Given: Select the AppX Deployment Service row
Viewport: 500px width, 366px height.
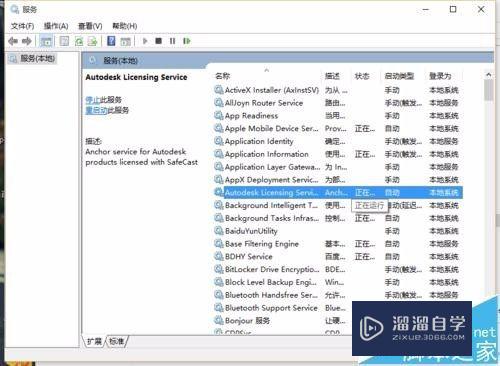Looking at the screenshot, I should pos(337,180).
